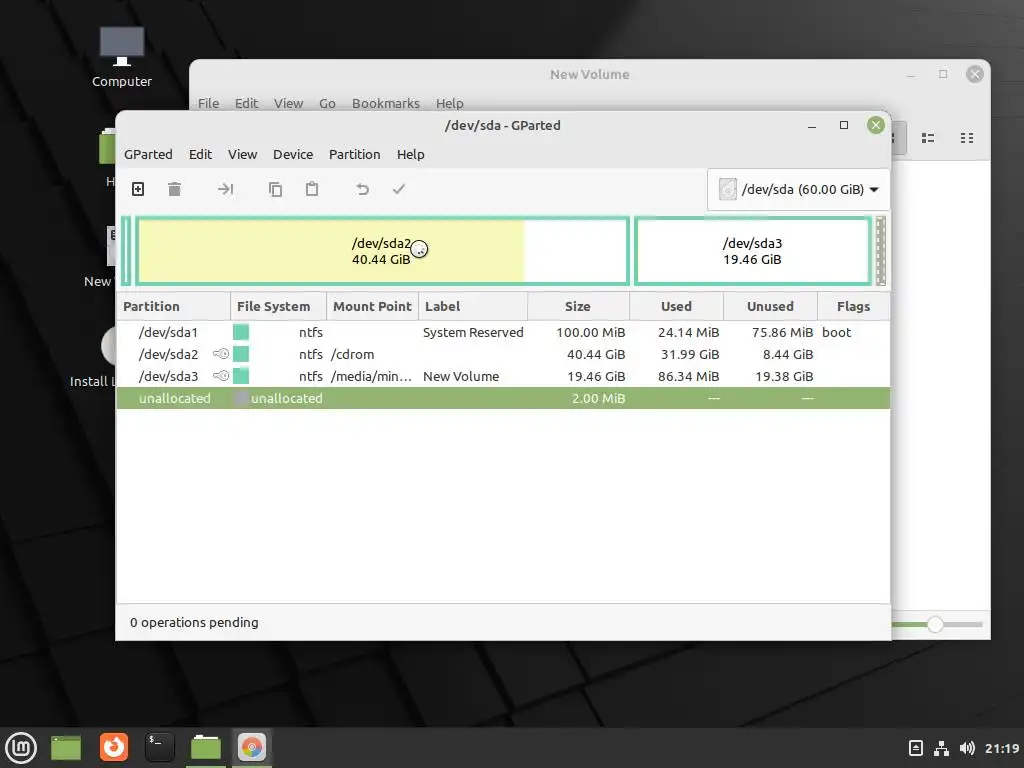Click the Delete partition trash icon
The image size is (1024, 768).
pyautogui.click(x=174, y=189)
